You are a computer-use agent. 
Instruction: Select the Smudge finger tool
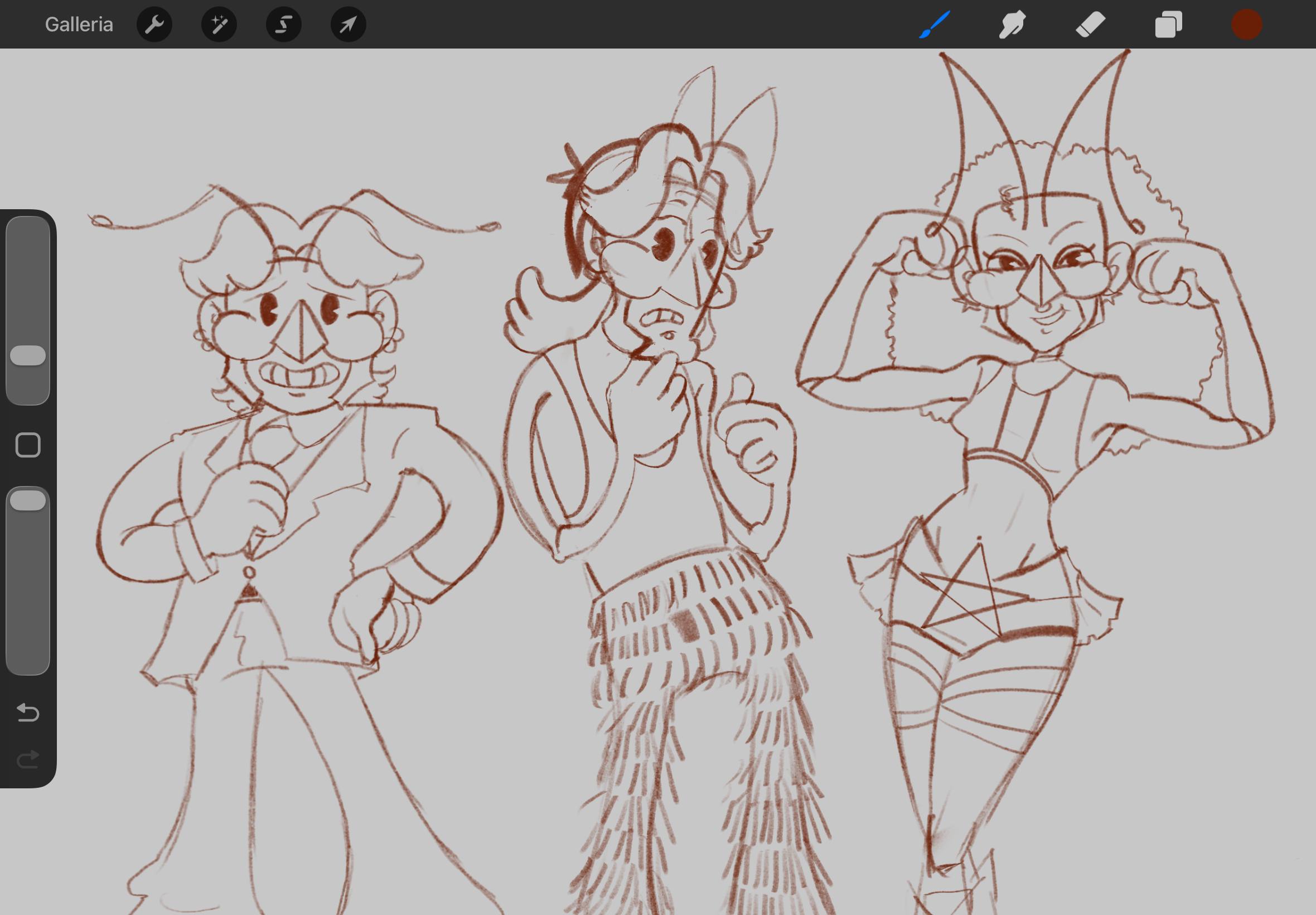pyautogui.click(x=1012, y=25)
